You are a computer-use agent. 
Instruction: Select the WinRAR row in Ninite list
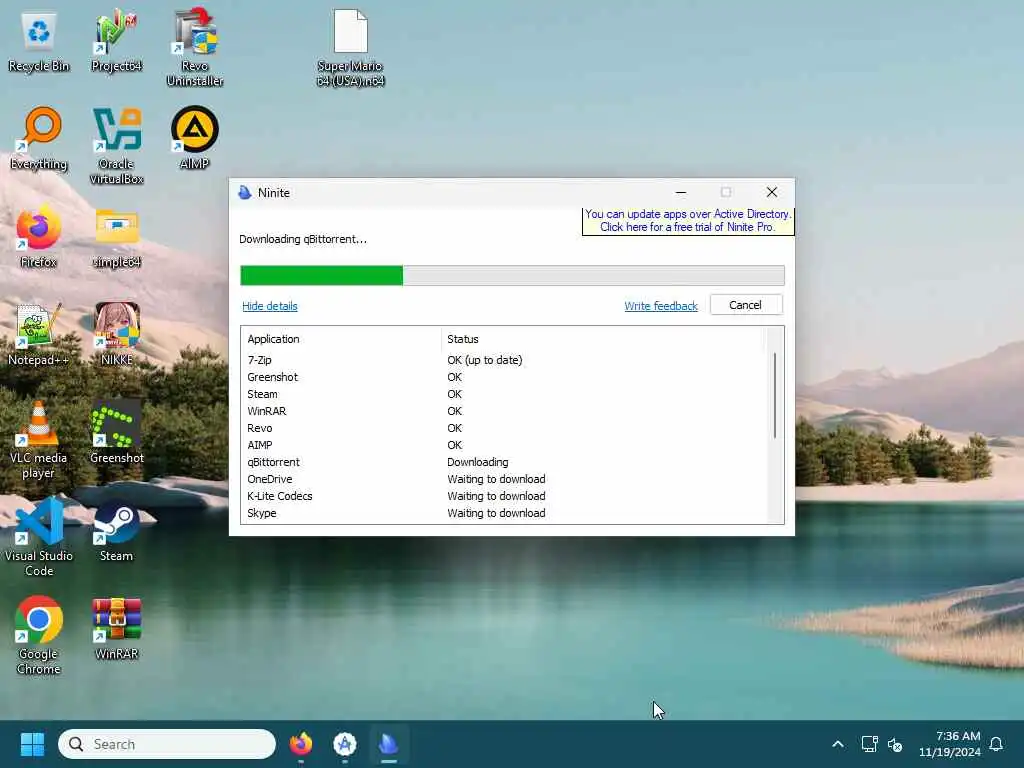[x=502, y=411]
